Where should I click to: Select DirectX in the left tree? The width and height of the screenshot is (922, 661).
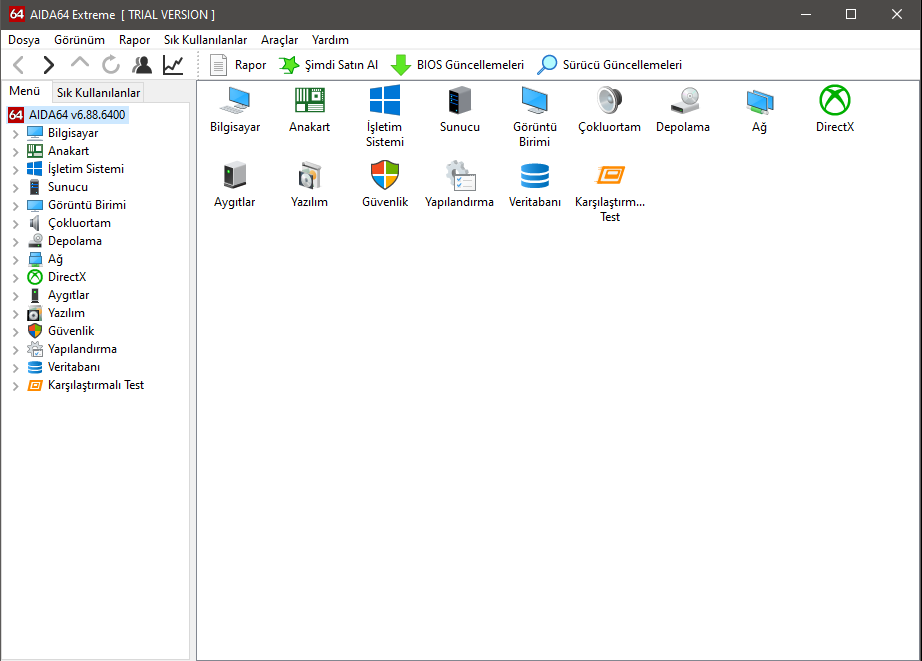click(x=67, y=277)
